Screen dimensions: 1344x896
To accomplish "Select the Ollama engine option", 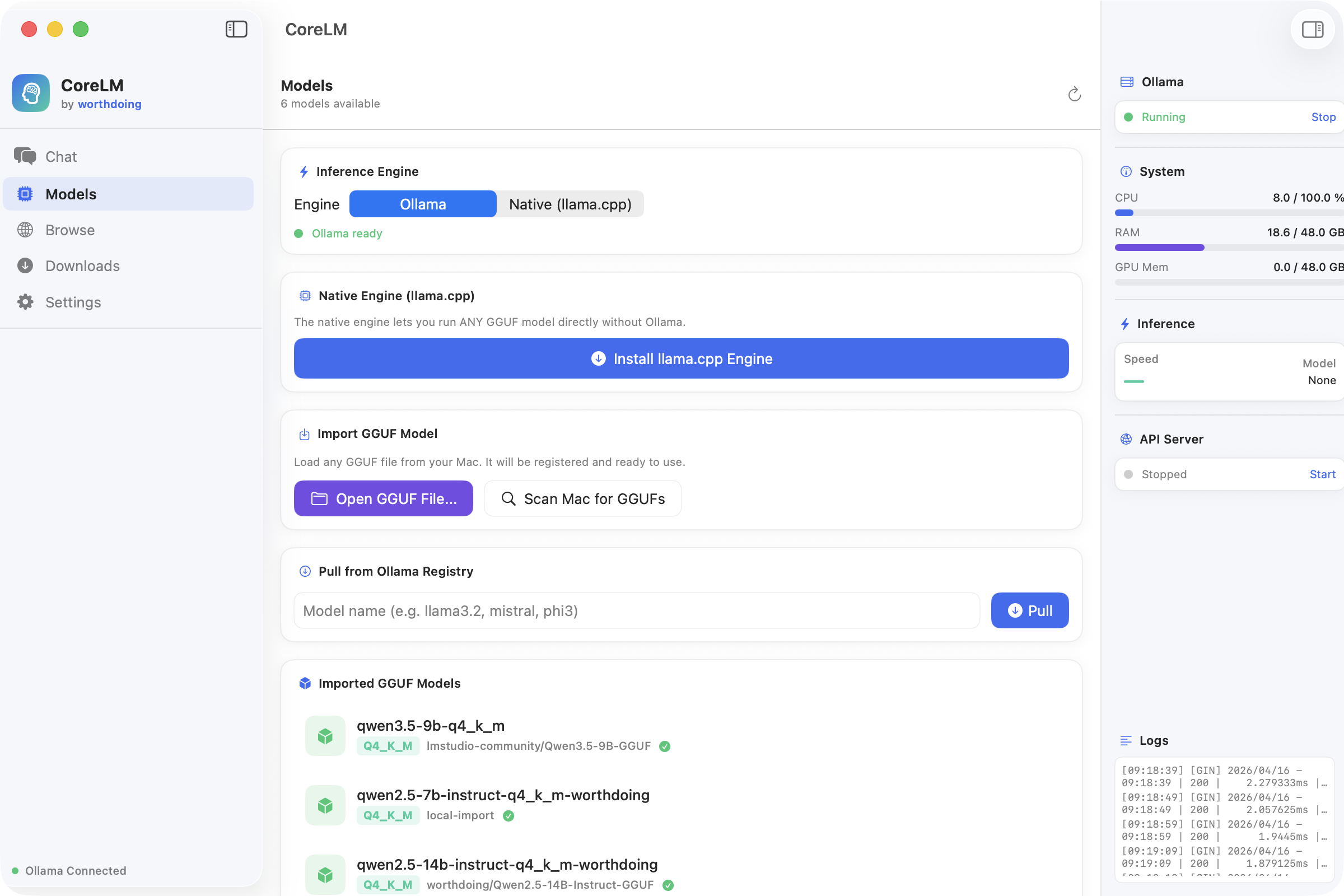I will [422, 204].
